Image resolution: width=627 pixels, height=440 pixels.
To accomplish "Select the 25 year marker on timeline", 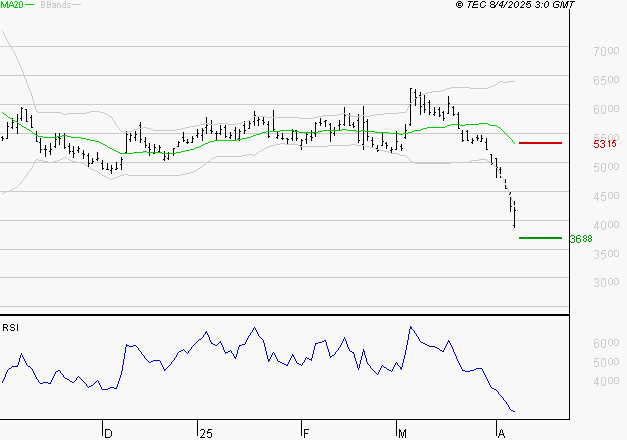I will pyautogui.click(x=206, y=433).
